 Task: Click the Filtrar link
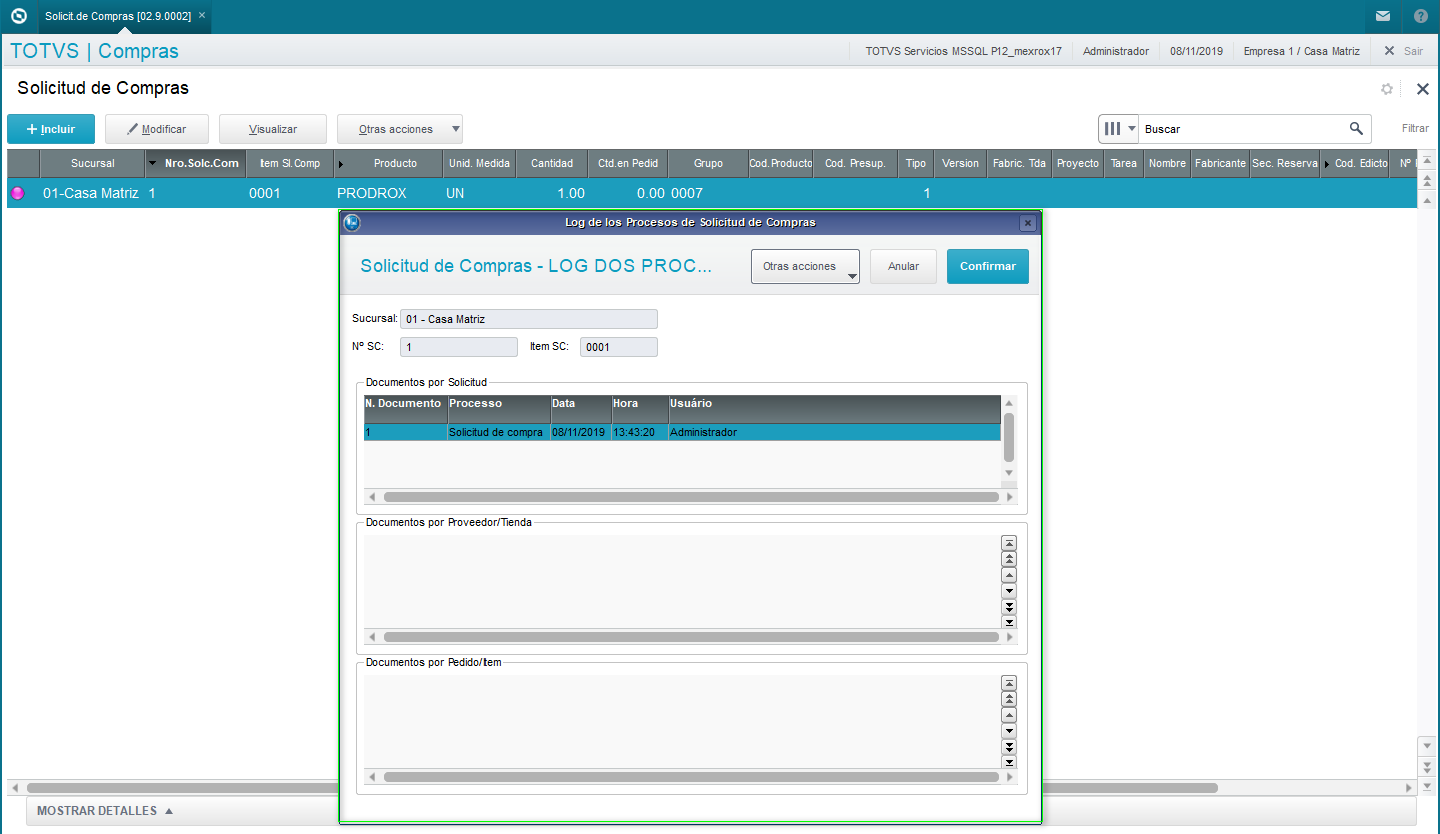[x=1415, y=128]
